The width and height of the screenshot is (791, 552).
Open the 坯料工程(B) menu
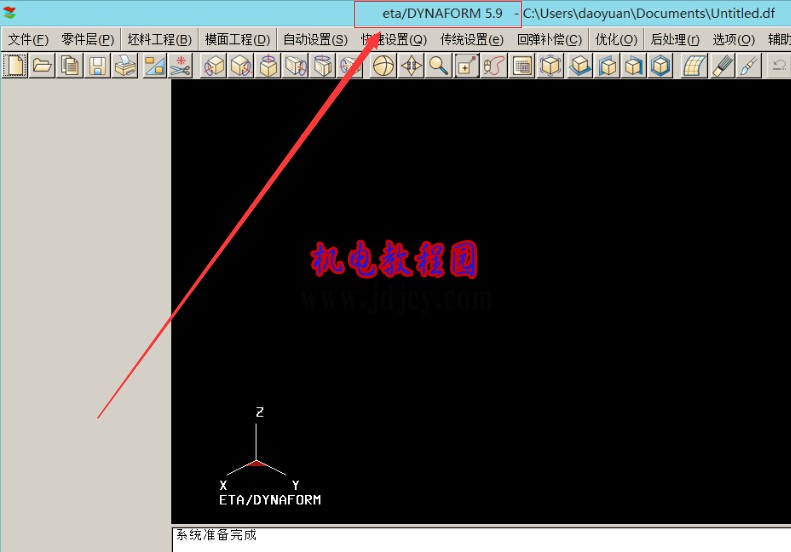point(159,39)
